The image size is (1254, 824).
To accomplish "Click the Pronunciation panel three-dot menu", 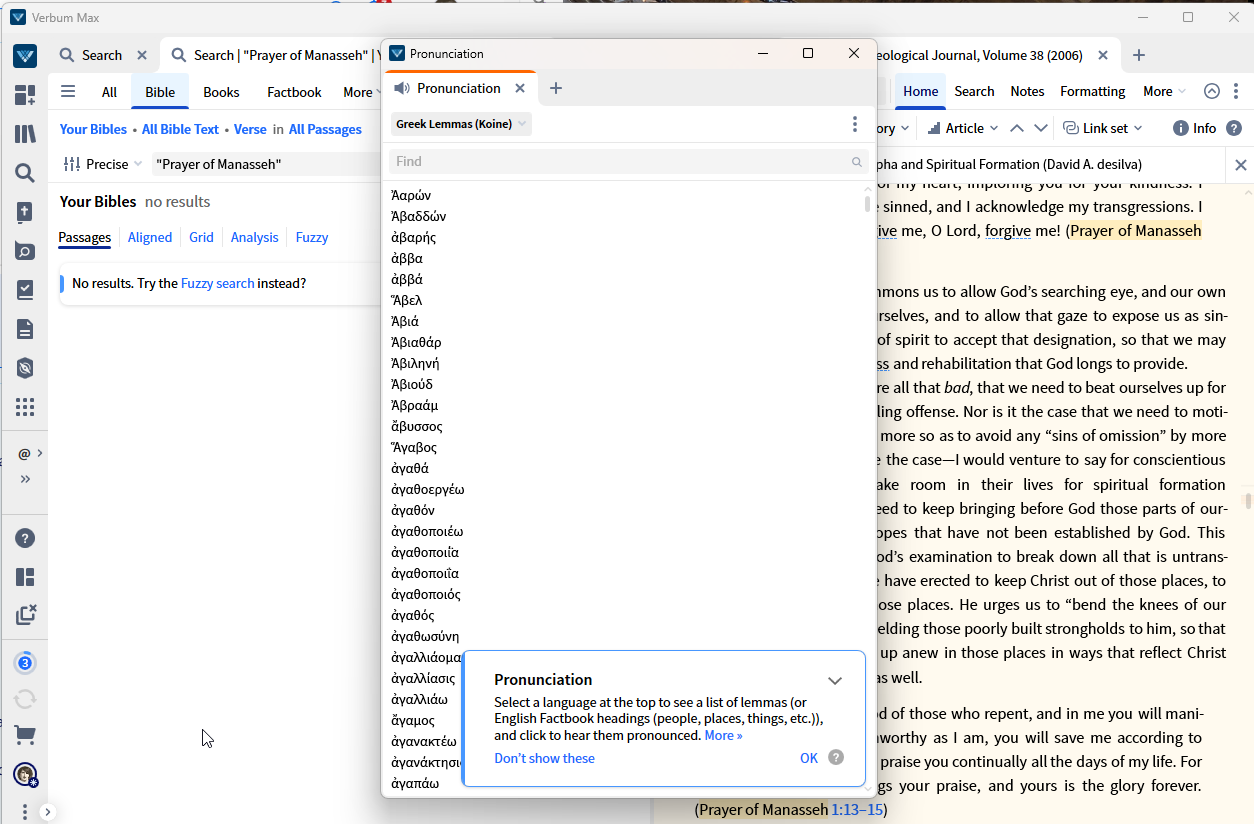I will pyautogui.click(x=854, y=124).
